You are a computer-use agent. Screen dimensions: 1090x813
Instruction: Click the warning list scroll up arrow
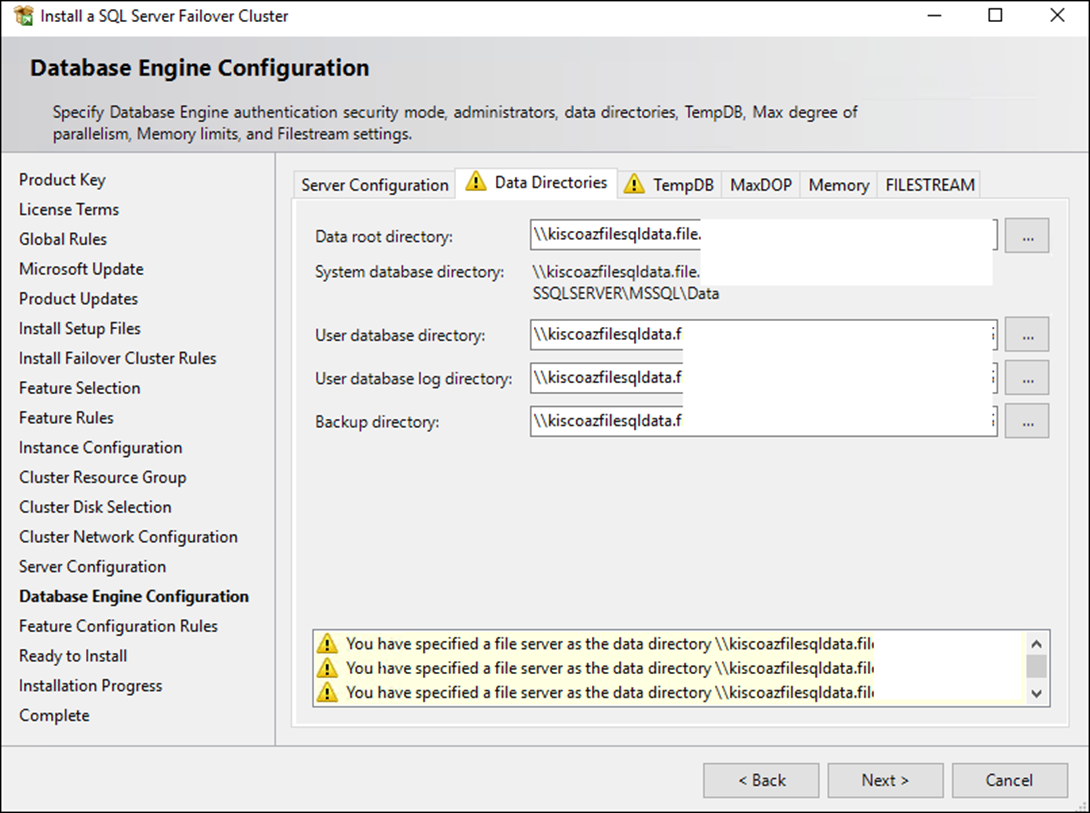(x=1036, y=643)
